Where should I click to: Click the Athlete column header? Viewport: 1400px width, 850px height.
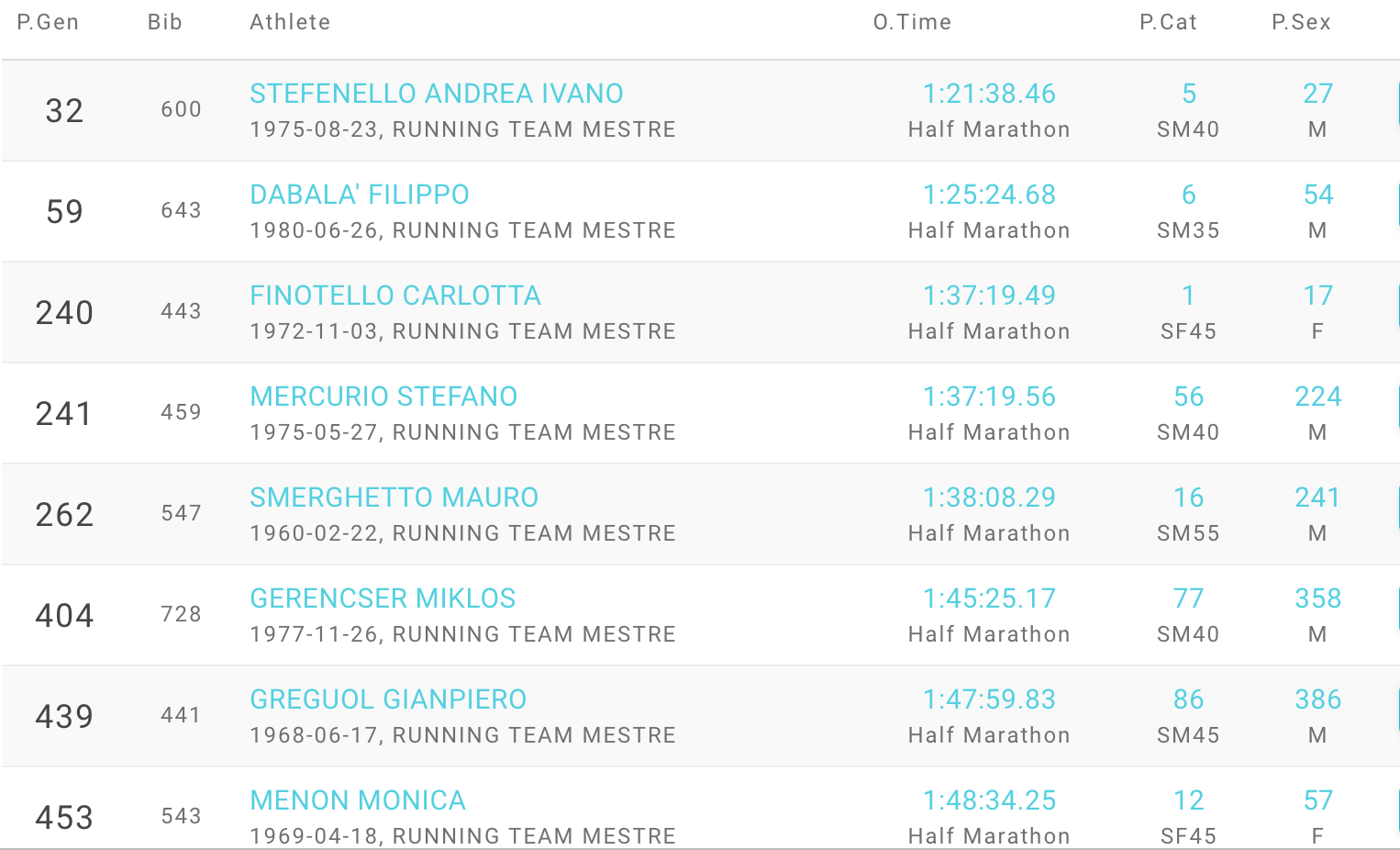click(x=290, y=22)
